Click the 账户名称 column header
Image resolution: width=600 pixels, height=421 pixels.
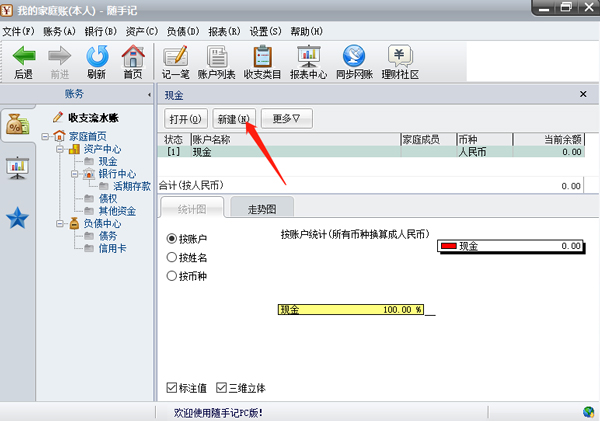tap(296, 139)
